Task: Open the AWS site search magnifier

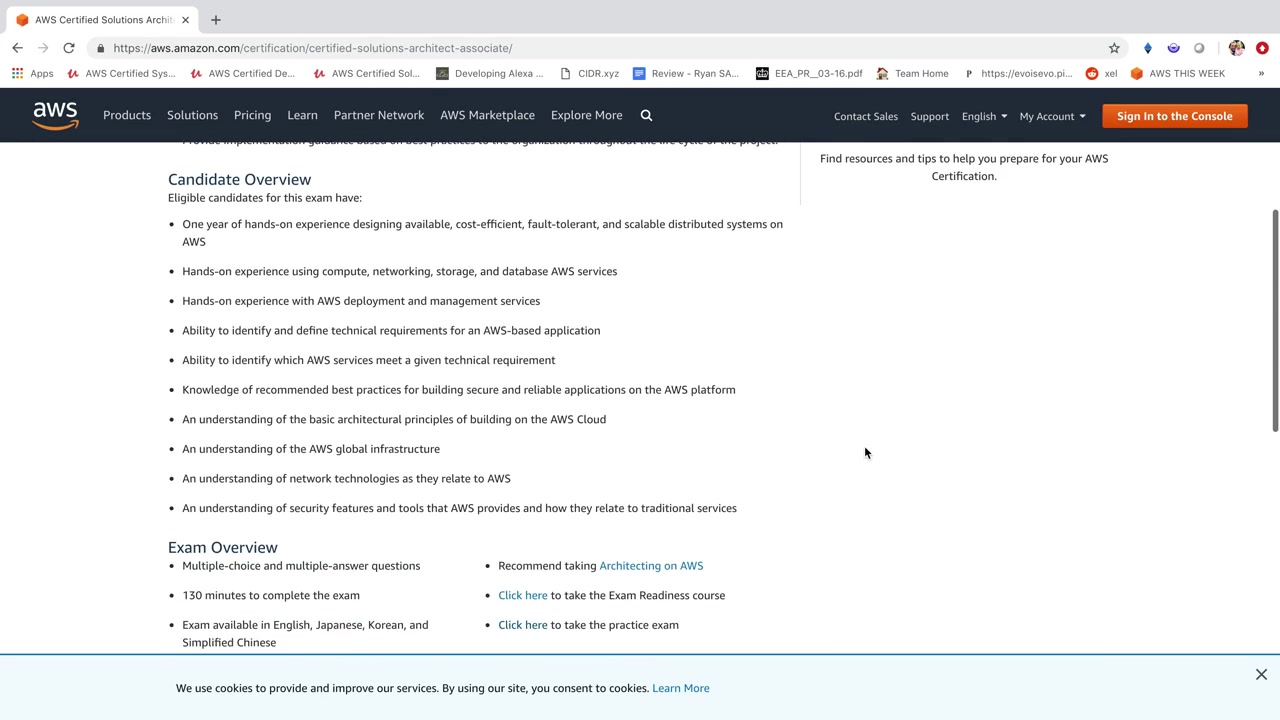Action: tap(646, 115)
